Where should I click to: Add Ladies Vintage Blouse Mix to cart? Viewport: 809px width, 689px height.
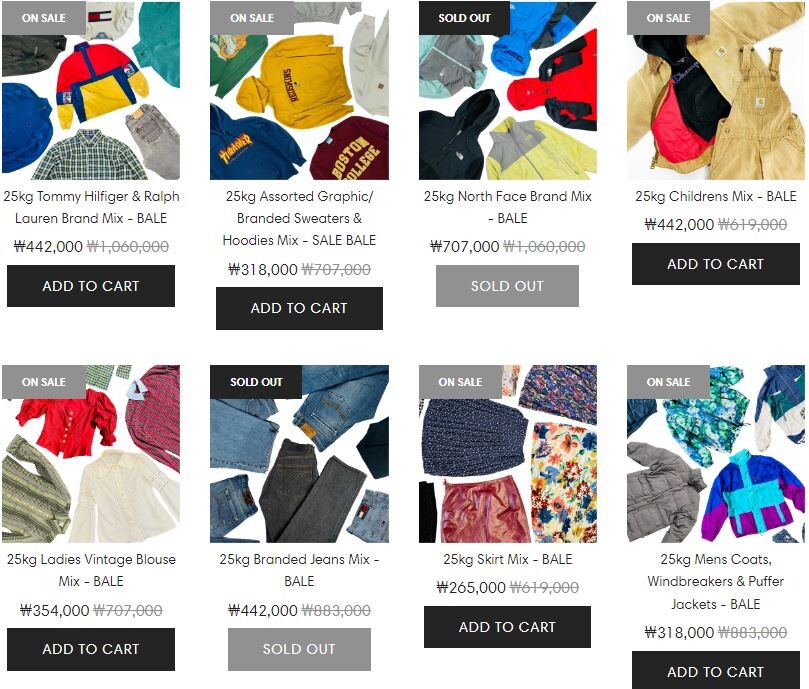pyautogui.click(x=91, y=649)
